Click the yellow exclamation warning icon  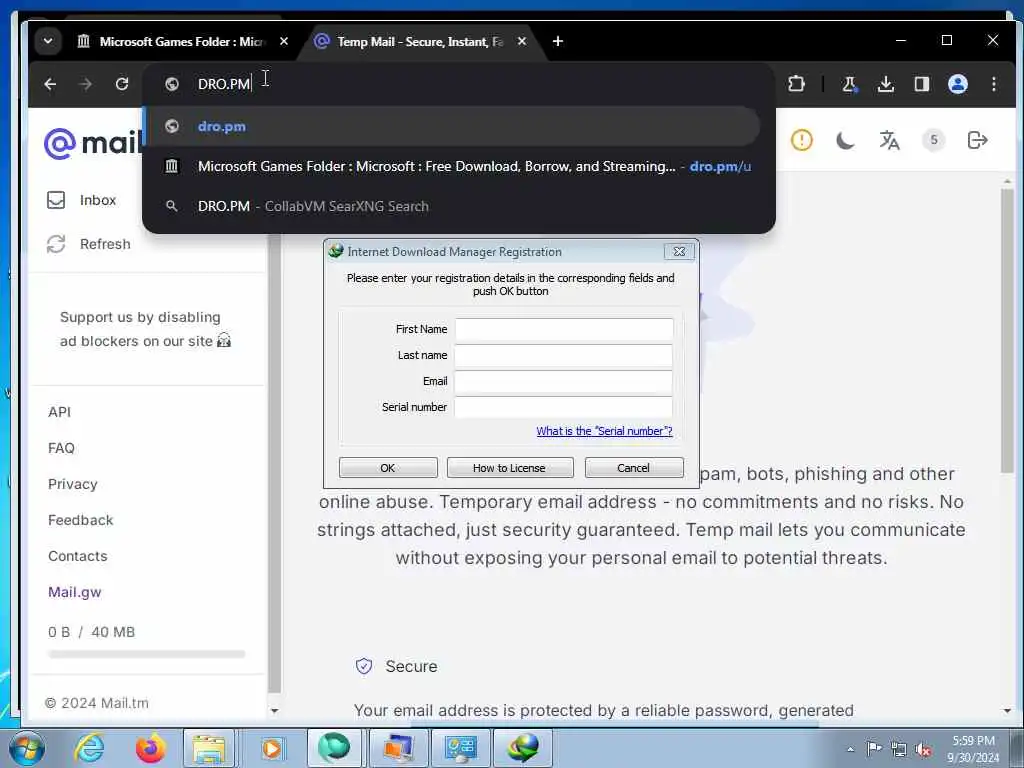[x=801, y=140]
